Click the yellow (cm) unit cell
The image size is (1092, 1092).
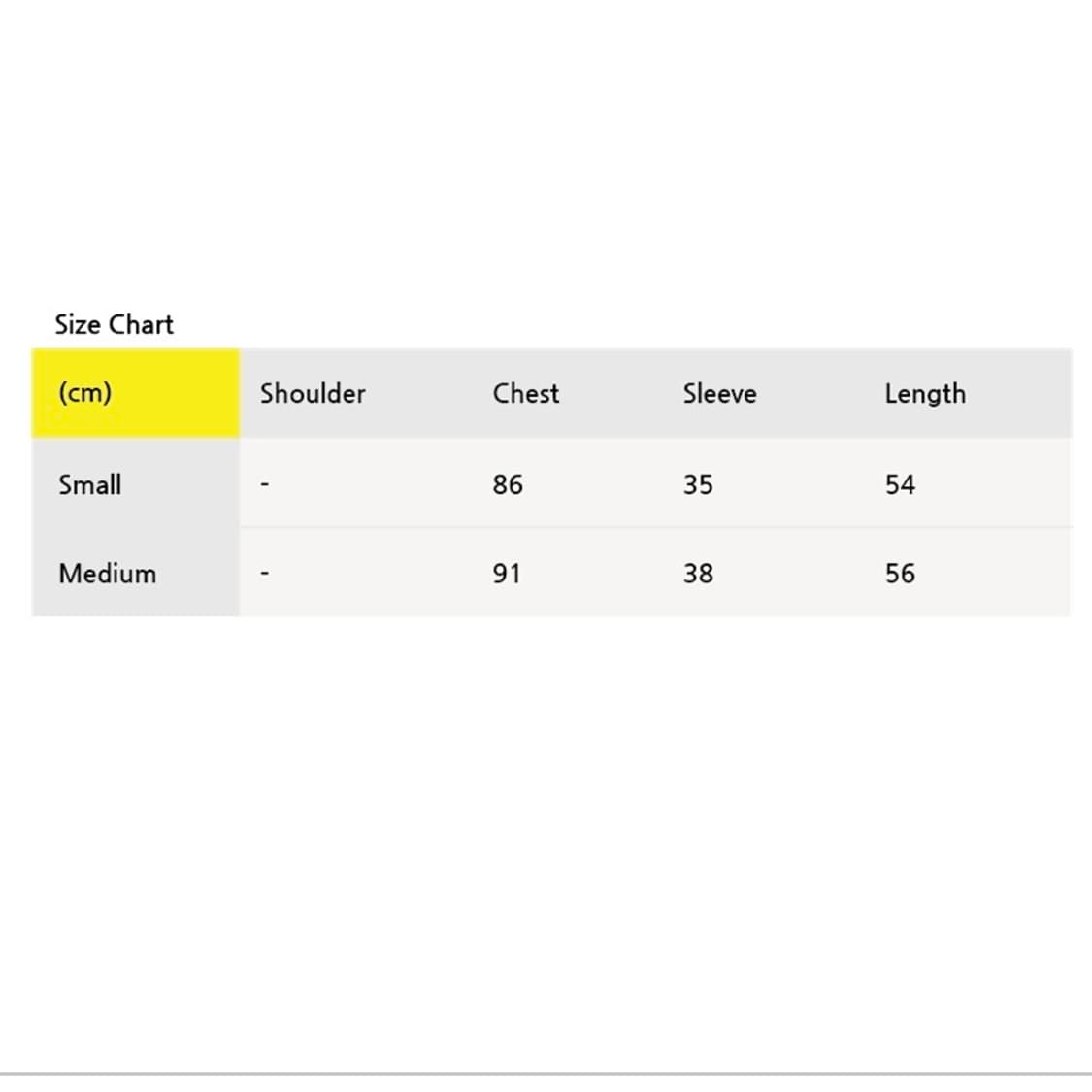coord(135,393)
